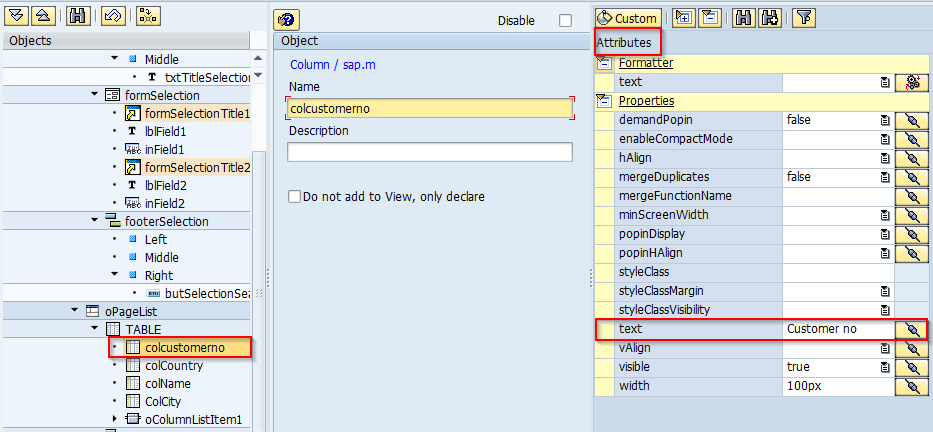Click the Custom button
The width and height of the screenshot is (933, 432).
point(628,18)
